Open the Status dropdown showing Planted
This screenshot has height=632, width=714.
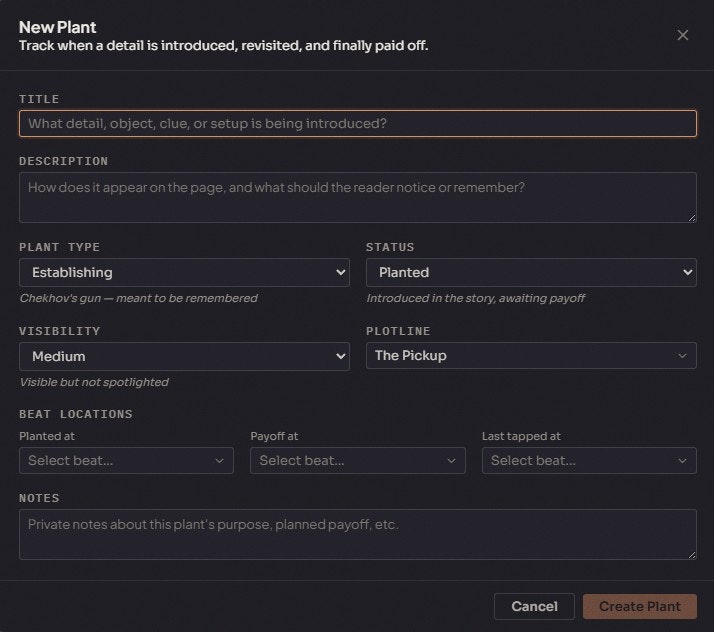[530, 272]
